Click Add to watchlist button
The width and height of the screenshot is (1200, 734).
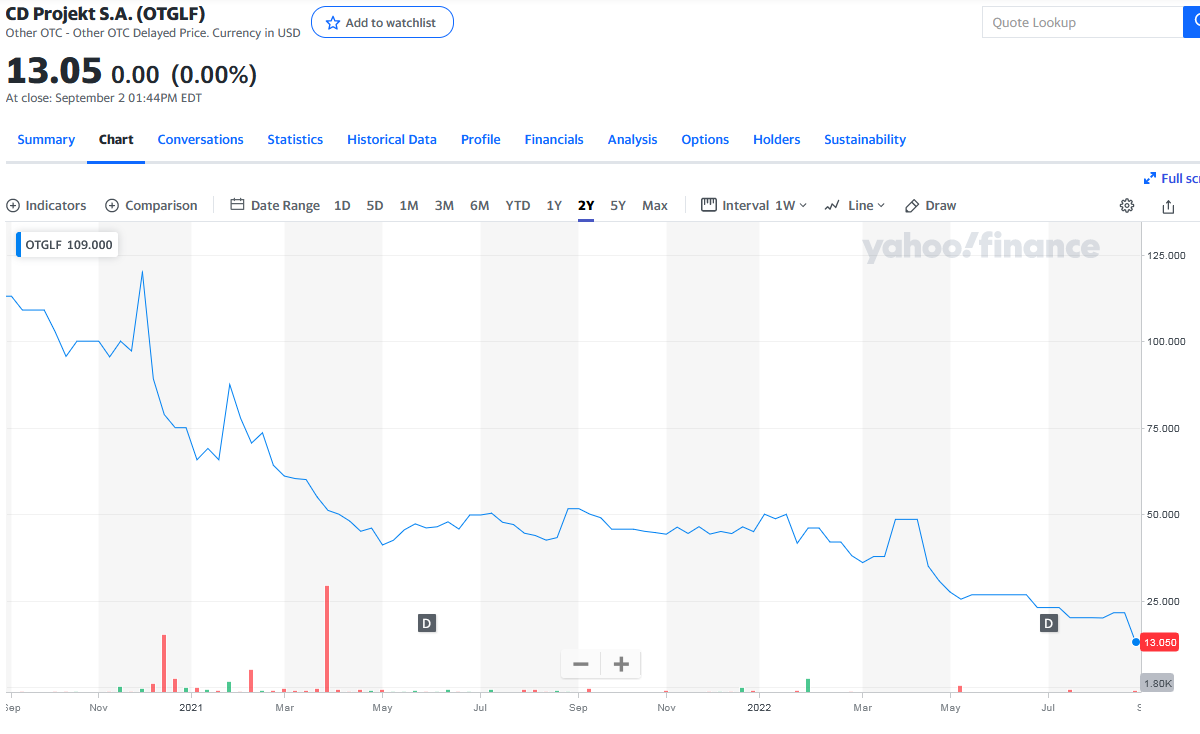point(382,22)
